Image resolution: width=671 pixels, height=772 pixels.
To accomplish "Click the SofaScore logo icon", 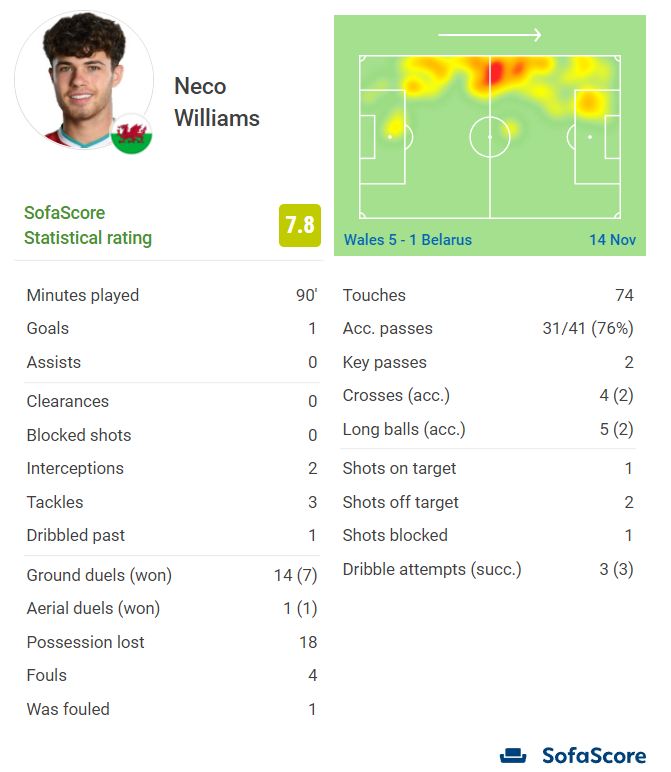I will click(513, 755).
